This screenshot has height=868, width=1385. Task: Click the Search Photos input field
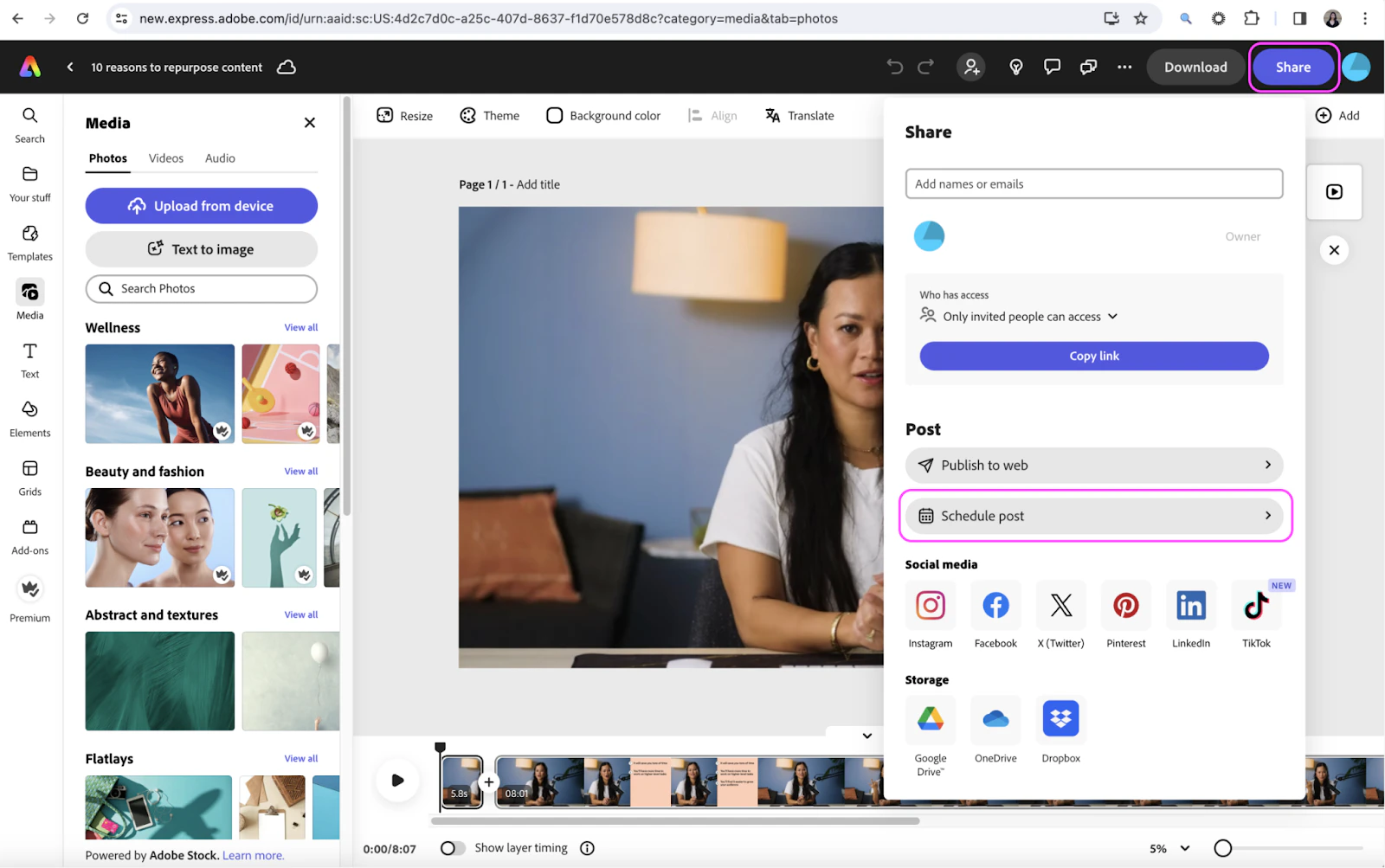pos(201,288)
